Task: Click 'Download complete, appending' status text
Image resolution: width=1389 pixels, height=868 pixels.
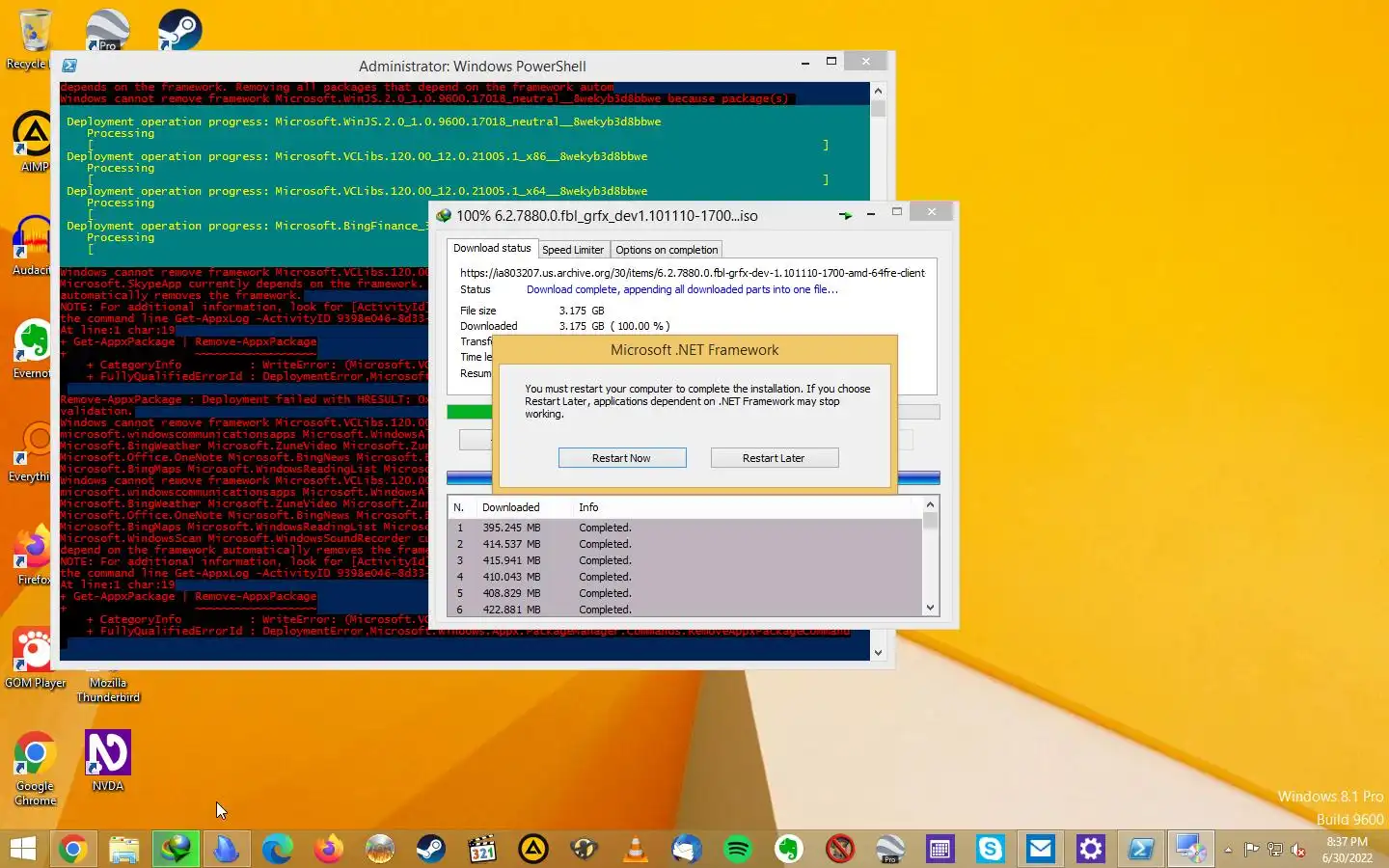Action: point(682,289)
